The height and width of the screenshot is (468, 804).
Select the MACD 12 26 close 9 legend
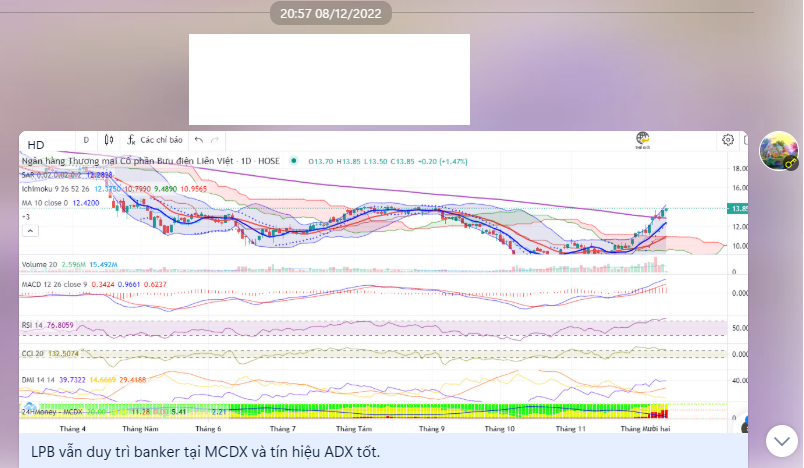pyautogui.click(x=94, y=284)
